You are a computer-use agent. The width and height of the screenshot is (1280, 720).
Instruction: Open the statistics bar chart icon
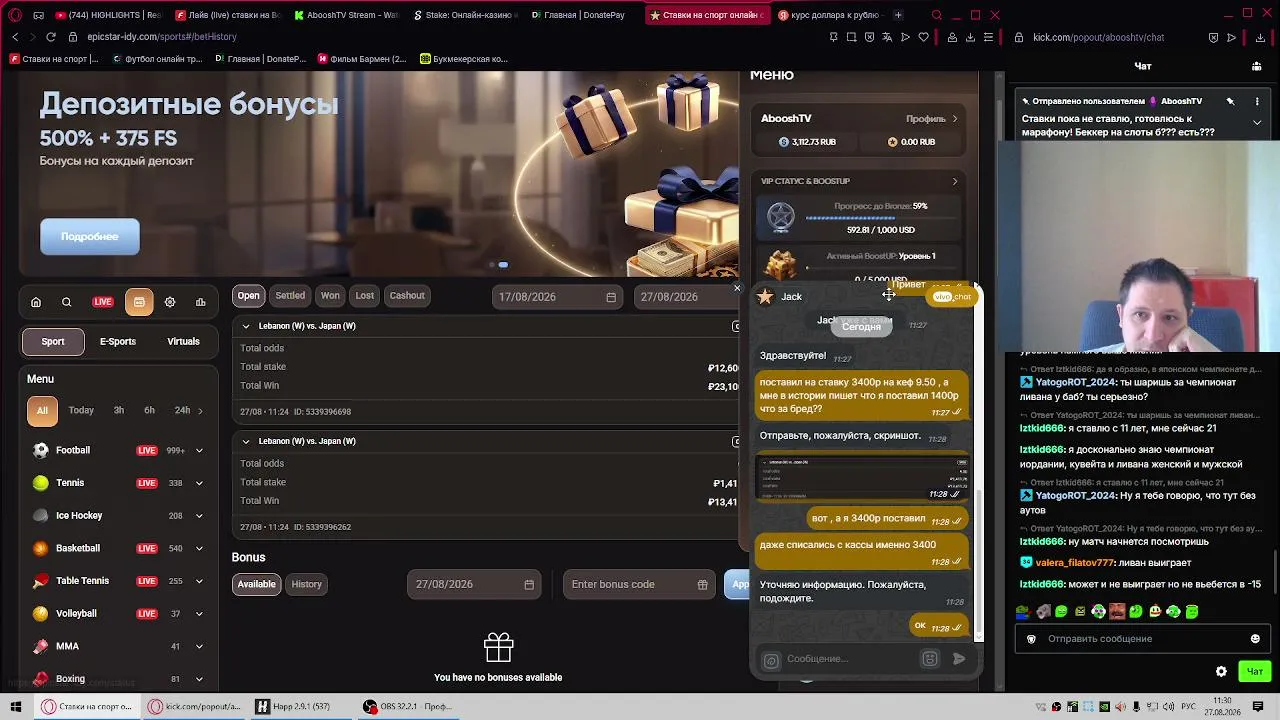pyautogui.click(x=201, y=302)
